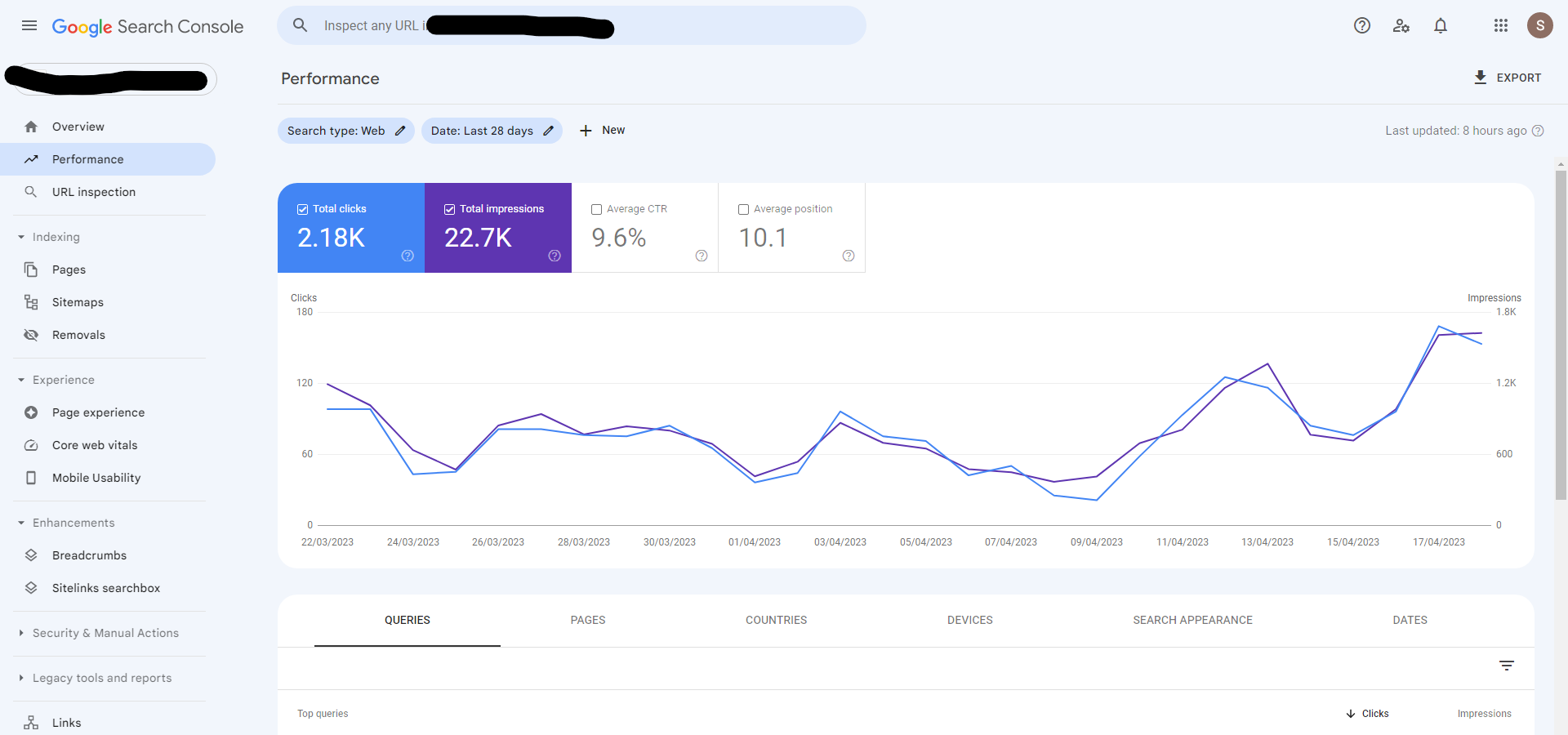Click the '22/03/2023' date axis label
This screenshot has height=735, width=1568.
pyautogui.click(x=327, y=542)
